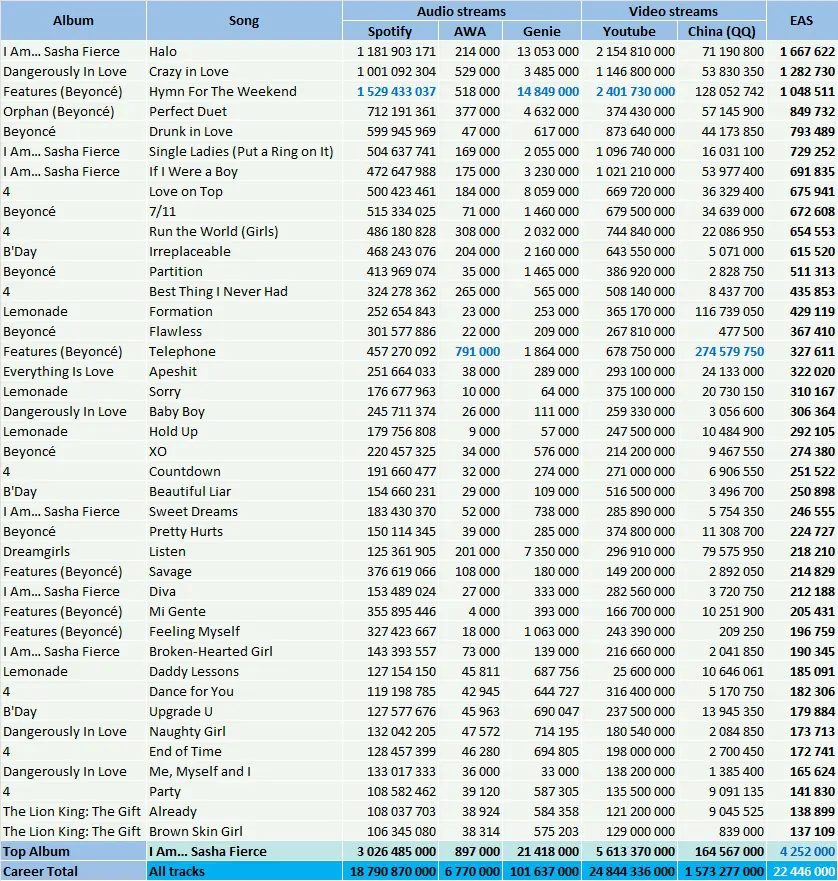Select the Video streams group header

point(673,11)
